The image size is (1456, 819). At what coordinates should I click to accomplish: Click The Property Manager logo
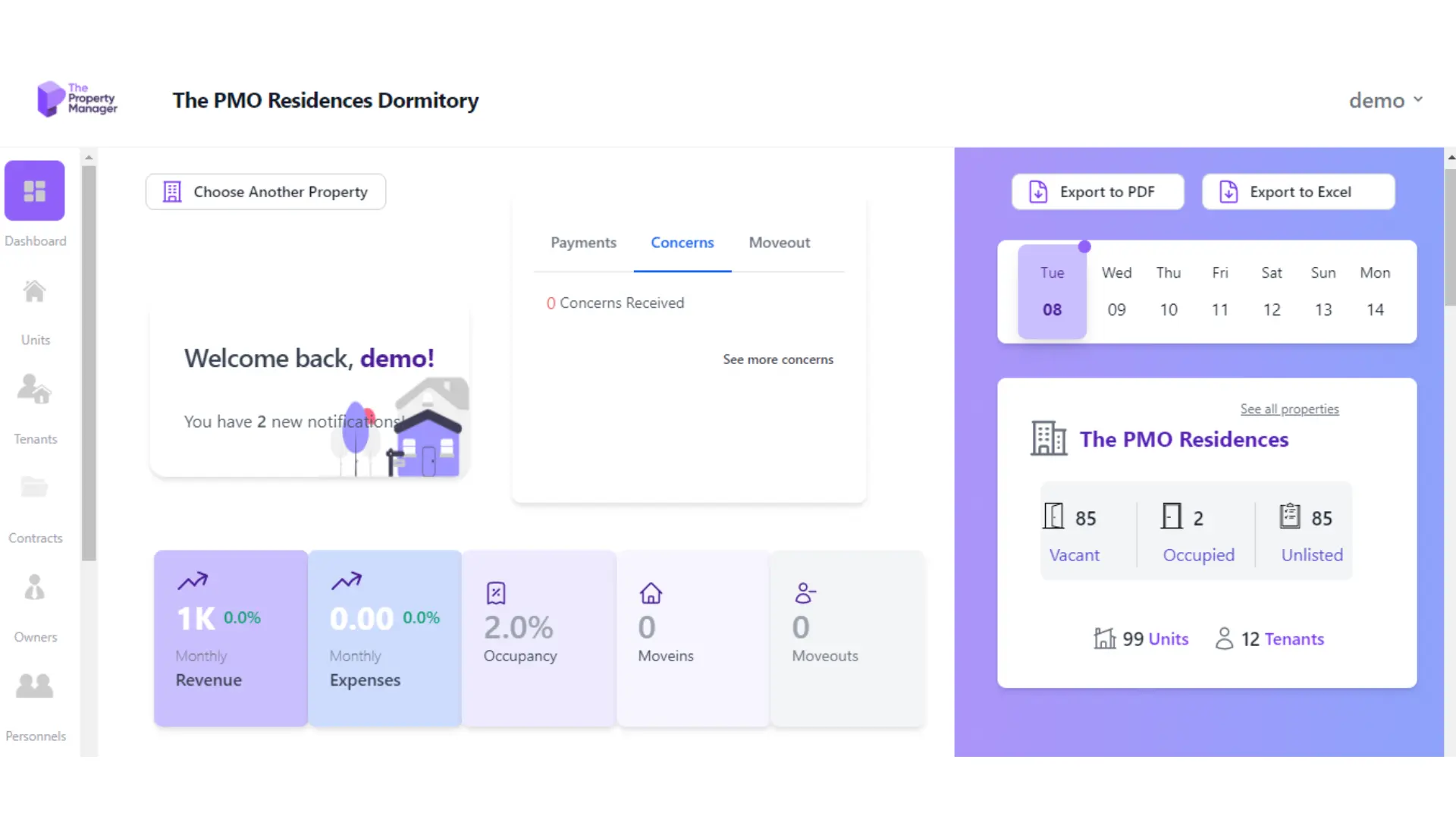(77, 99)
